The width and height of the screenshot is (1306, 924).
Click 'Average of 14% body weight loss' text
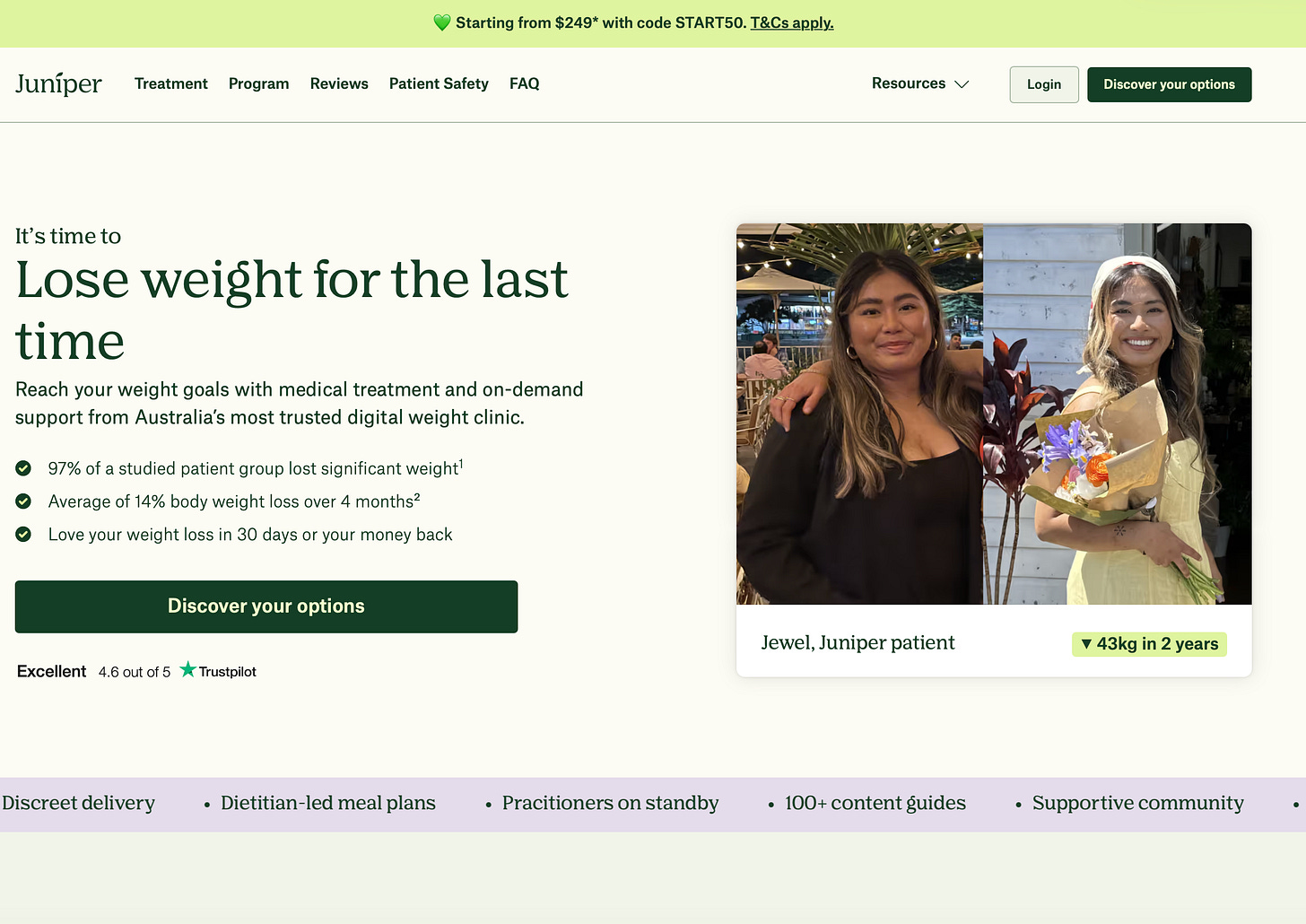tap(234, 501)
